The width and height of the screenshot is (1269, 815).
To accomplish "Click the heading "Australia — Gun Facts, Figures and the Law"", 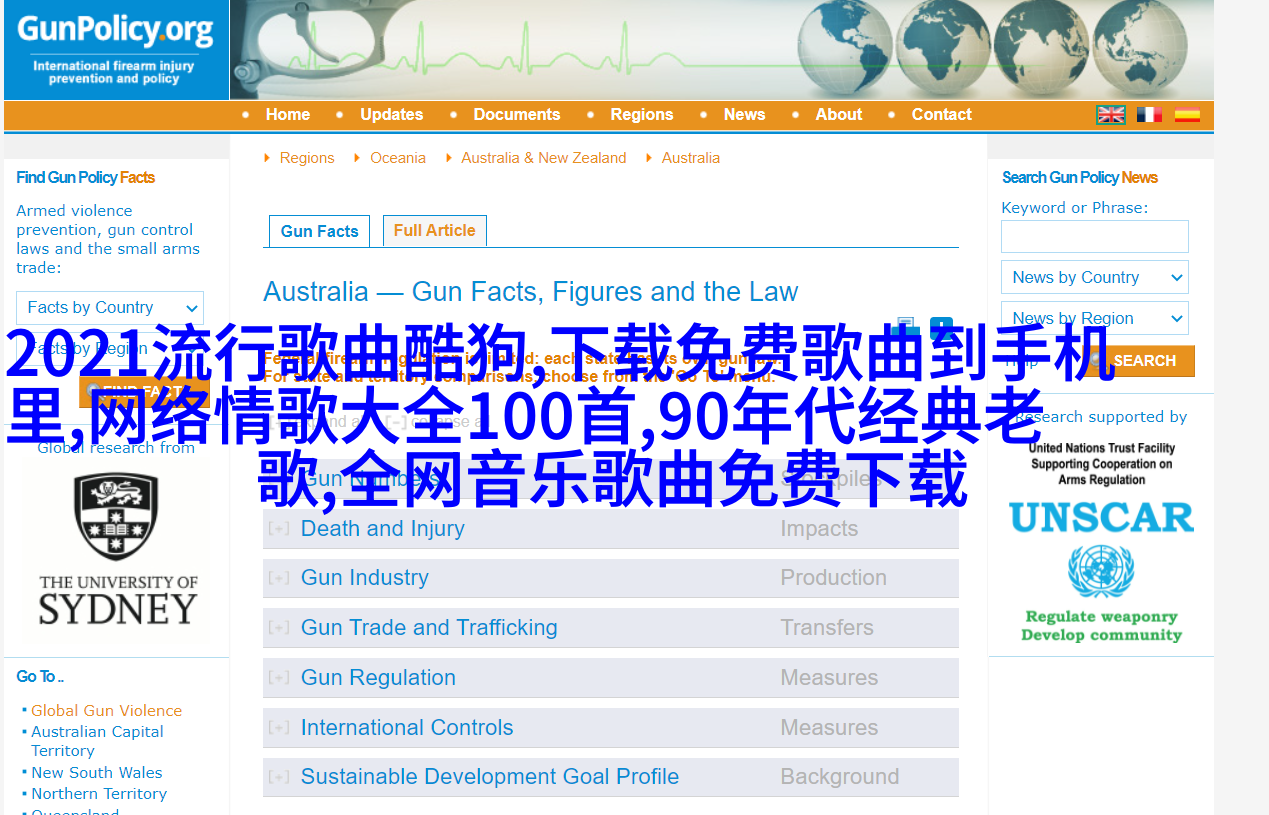I will 531,292.
